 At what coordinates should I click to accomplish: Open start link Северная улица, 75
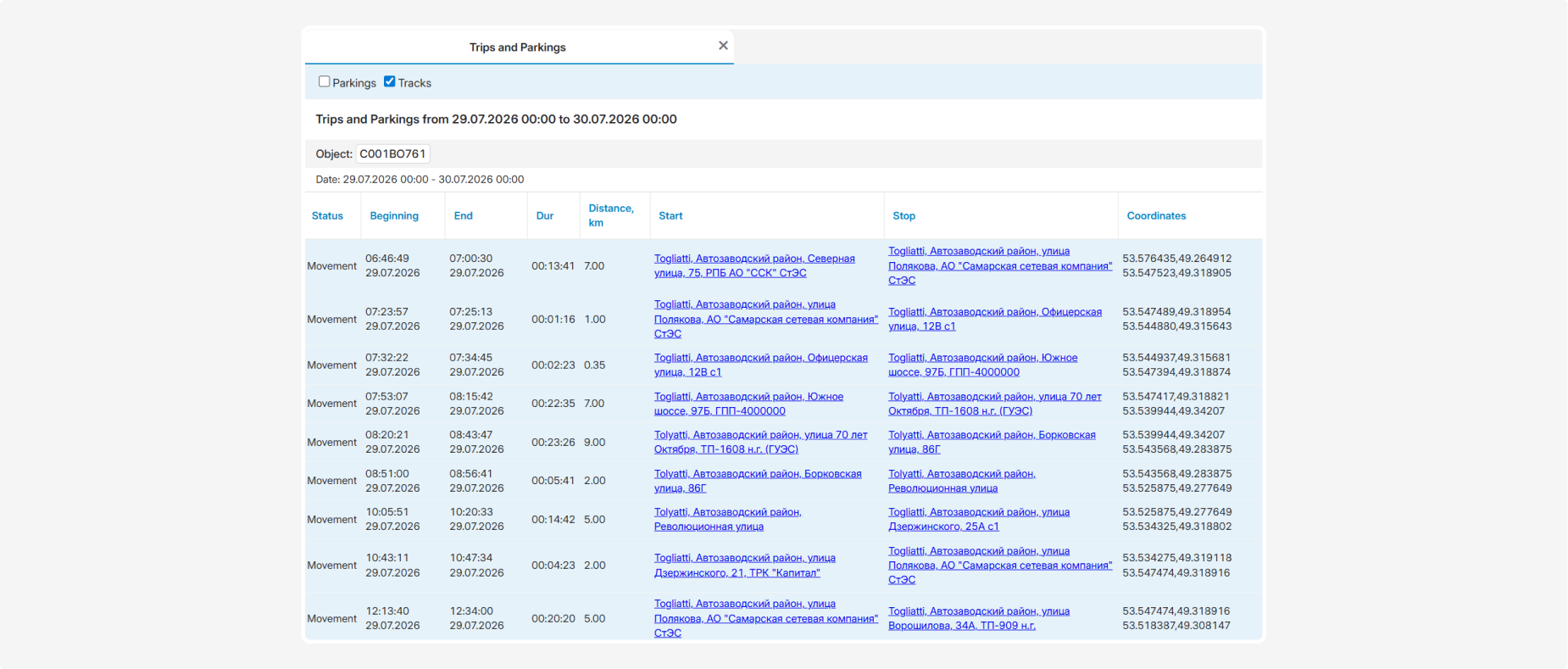(754, 265)
